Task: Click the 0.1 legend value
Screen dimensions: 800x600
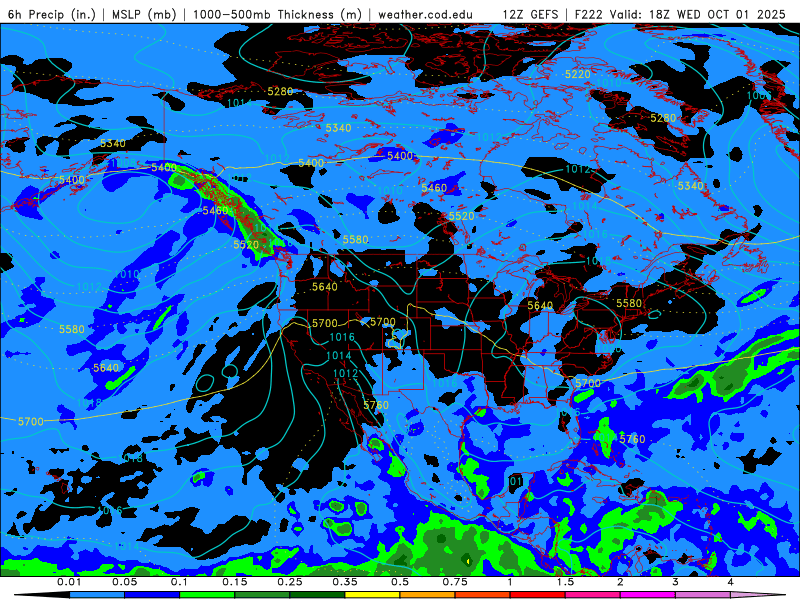Action: pyautogui.click(x=179, y=582)
